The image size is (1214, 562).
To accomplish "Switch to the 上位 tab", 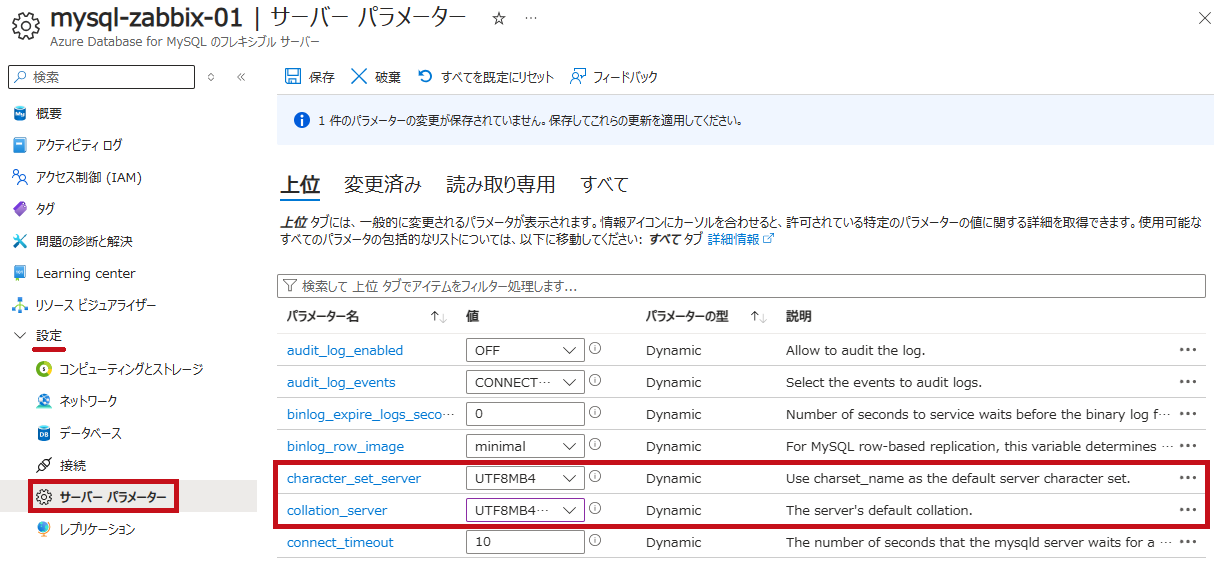I will coord(300,185).
